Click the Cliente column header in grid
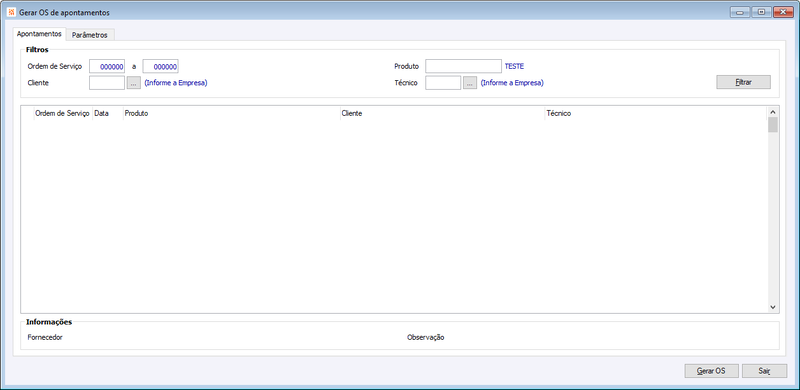The height and width of the screenshot is (390, 800). coord(442,113)
